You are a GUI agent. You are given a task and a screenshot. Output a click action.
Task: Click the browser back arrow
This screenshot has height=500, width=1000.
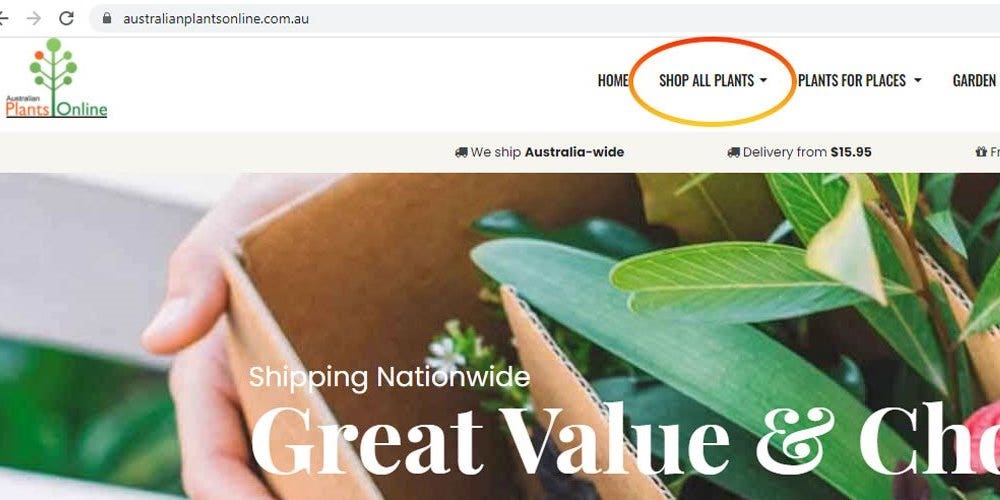(x=3, y=18)
